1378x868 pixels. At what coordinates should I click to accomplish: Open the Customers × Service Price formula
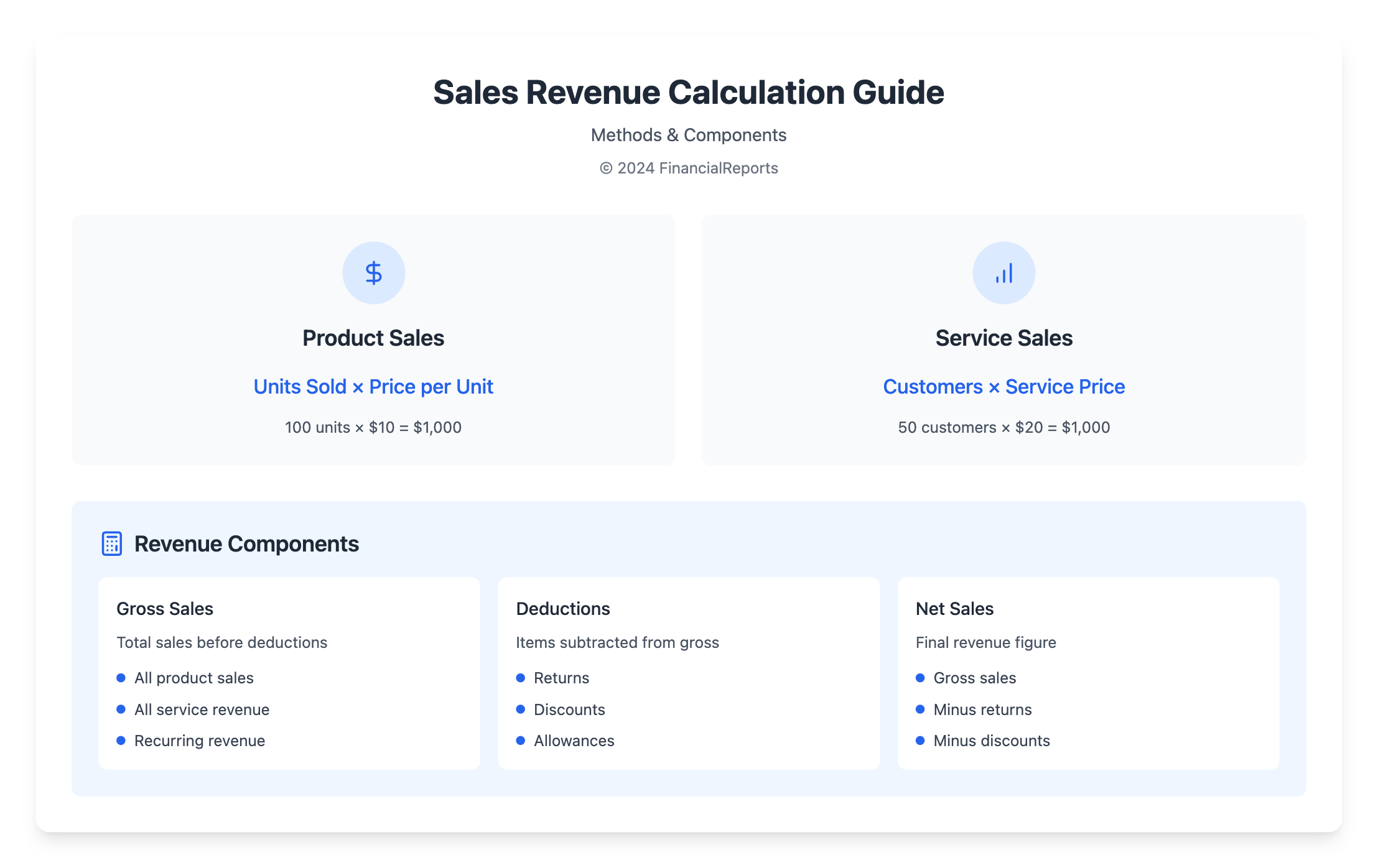(x=1003, y=386)
